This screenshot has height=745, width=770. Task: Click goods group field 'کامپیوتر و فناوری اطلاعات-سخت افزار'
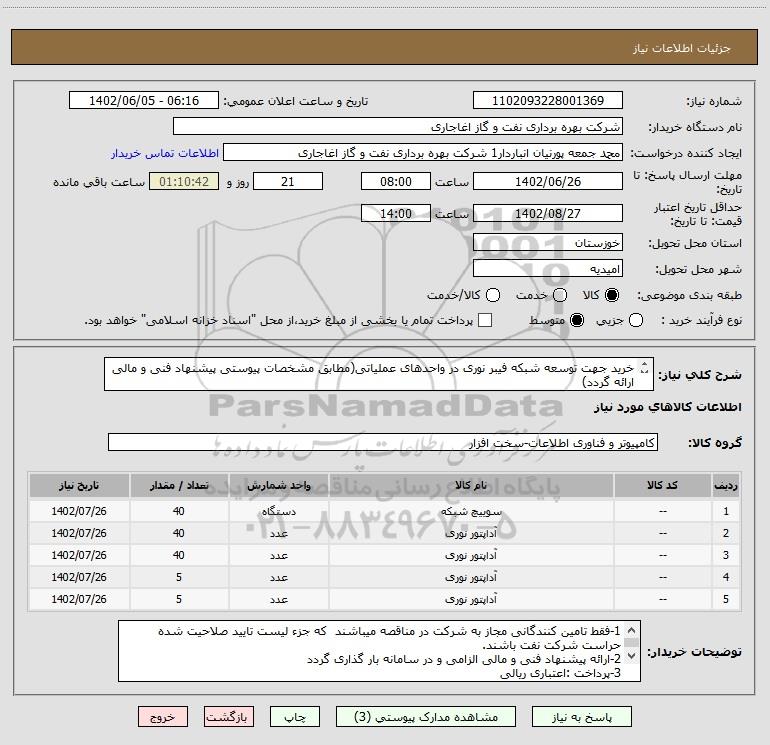(383, 442)
